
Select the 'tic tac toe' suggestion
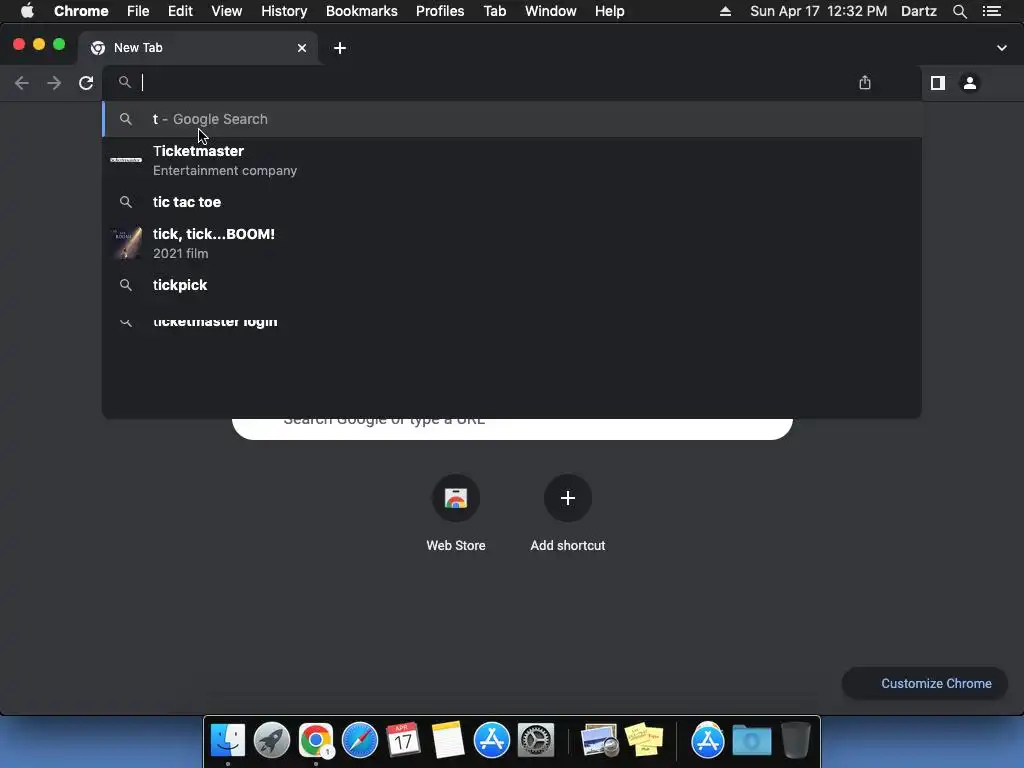[512, 202]
